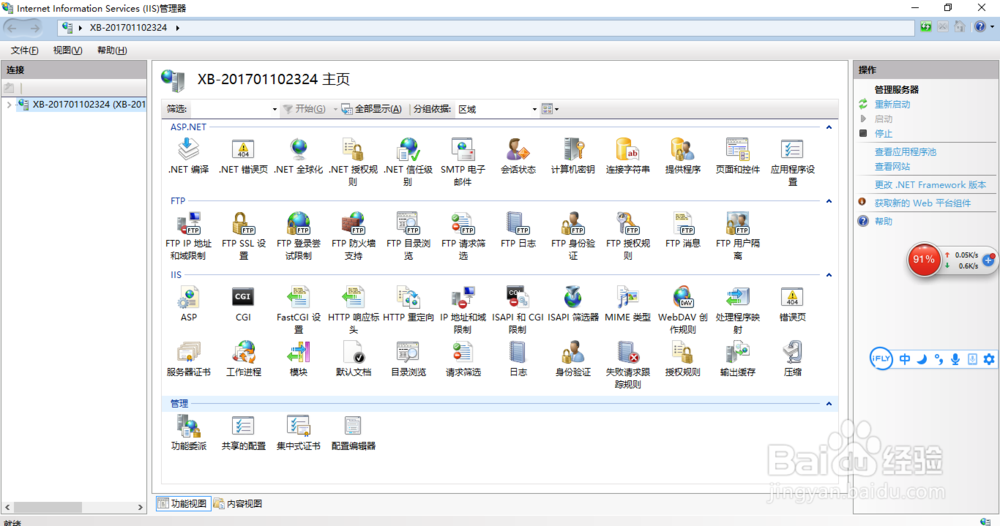
Task: Open 模块 feature
Action: pyautogui.click(x=298, y=358)
